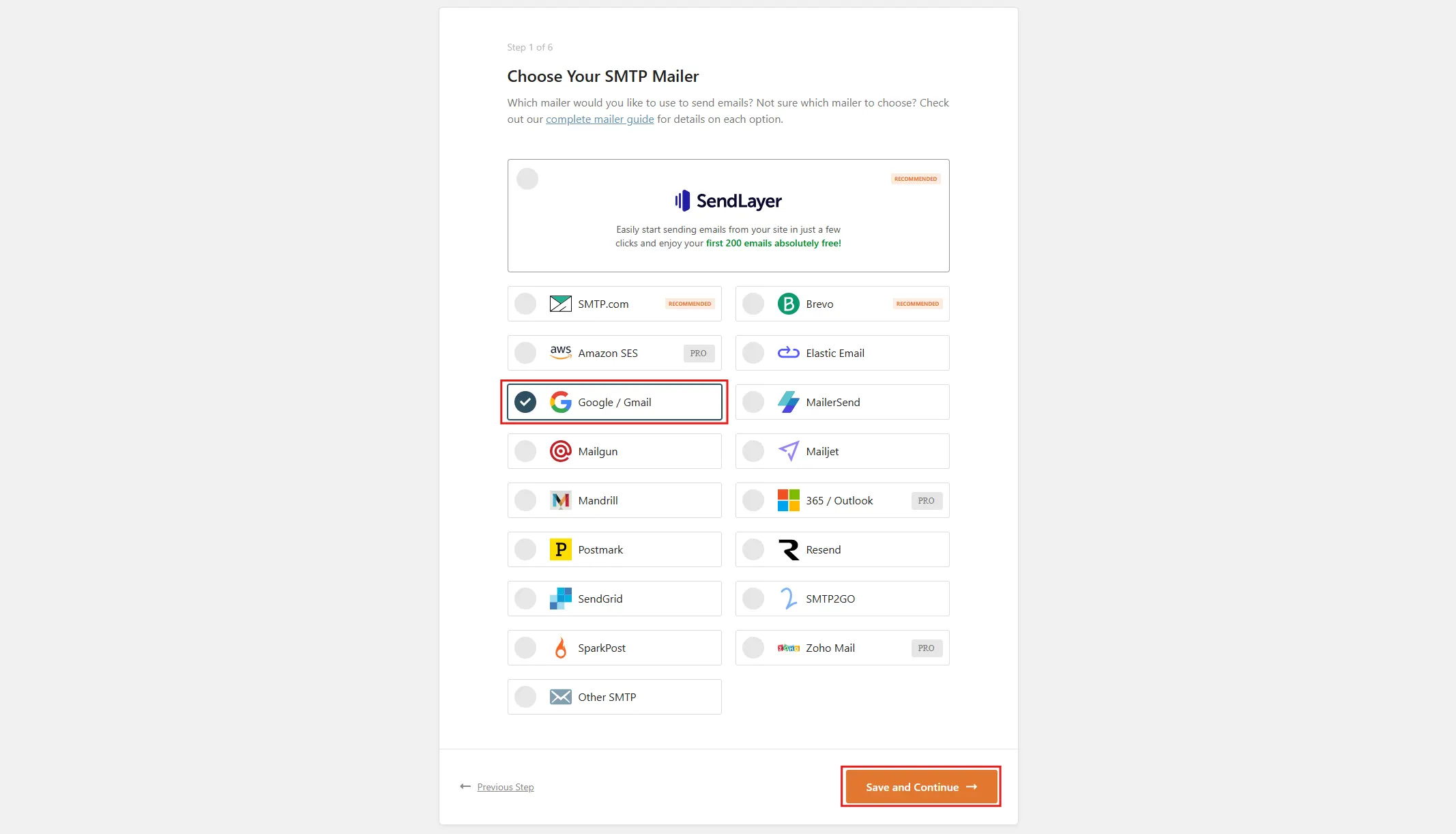1456x834 pixels.
Task: Click the Postmark yellow P icon
Action: tap(560, 549)
